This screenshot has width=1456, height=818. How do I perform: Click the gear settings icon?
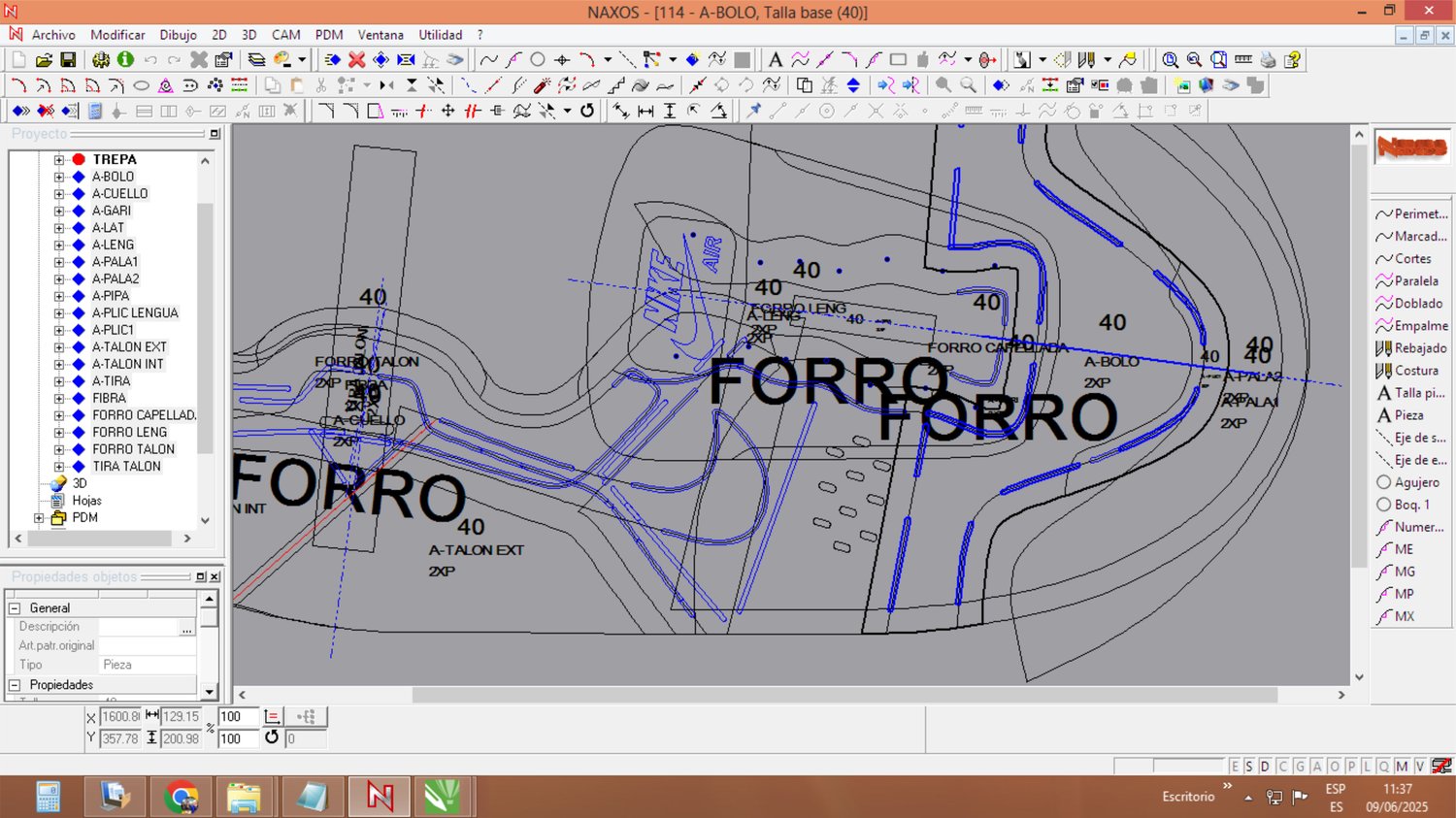click(x=101, y=60)
